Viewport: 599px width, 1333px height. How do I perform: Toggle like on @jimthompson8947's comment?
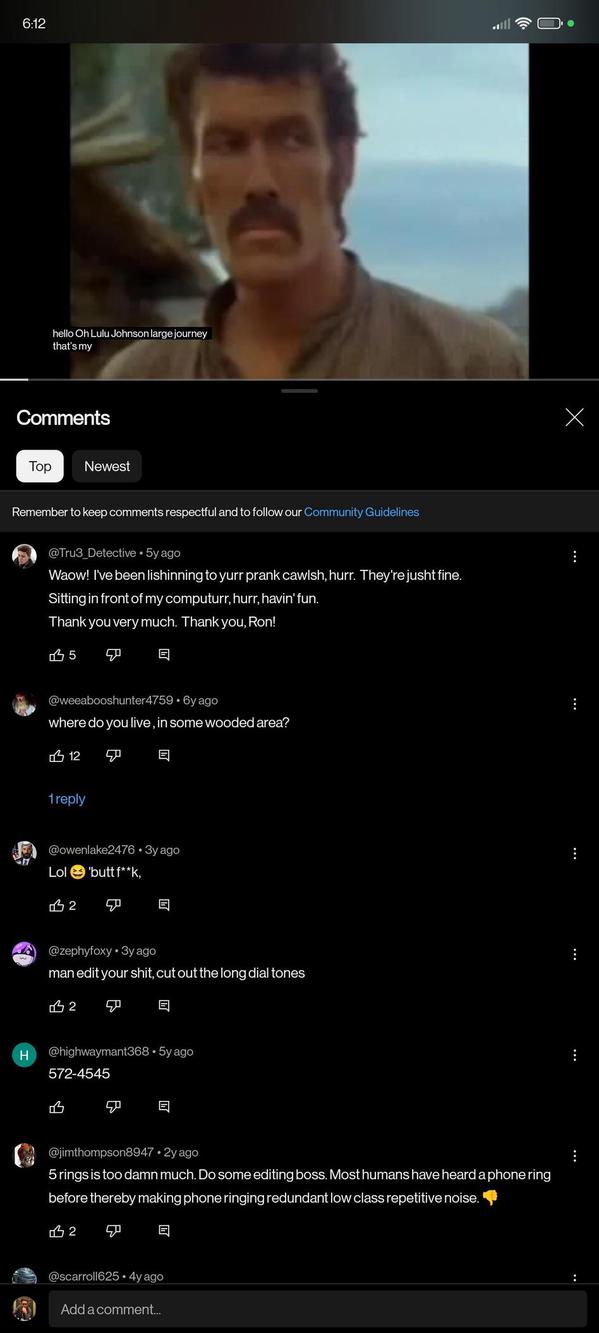(x=57, y=1231)
